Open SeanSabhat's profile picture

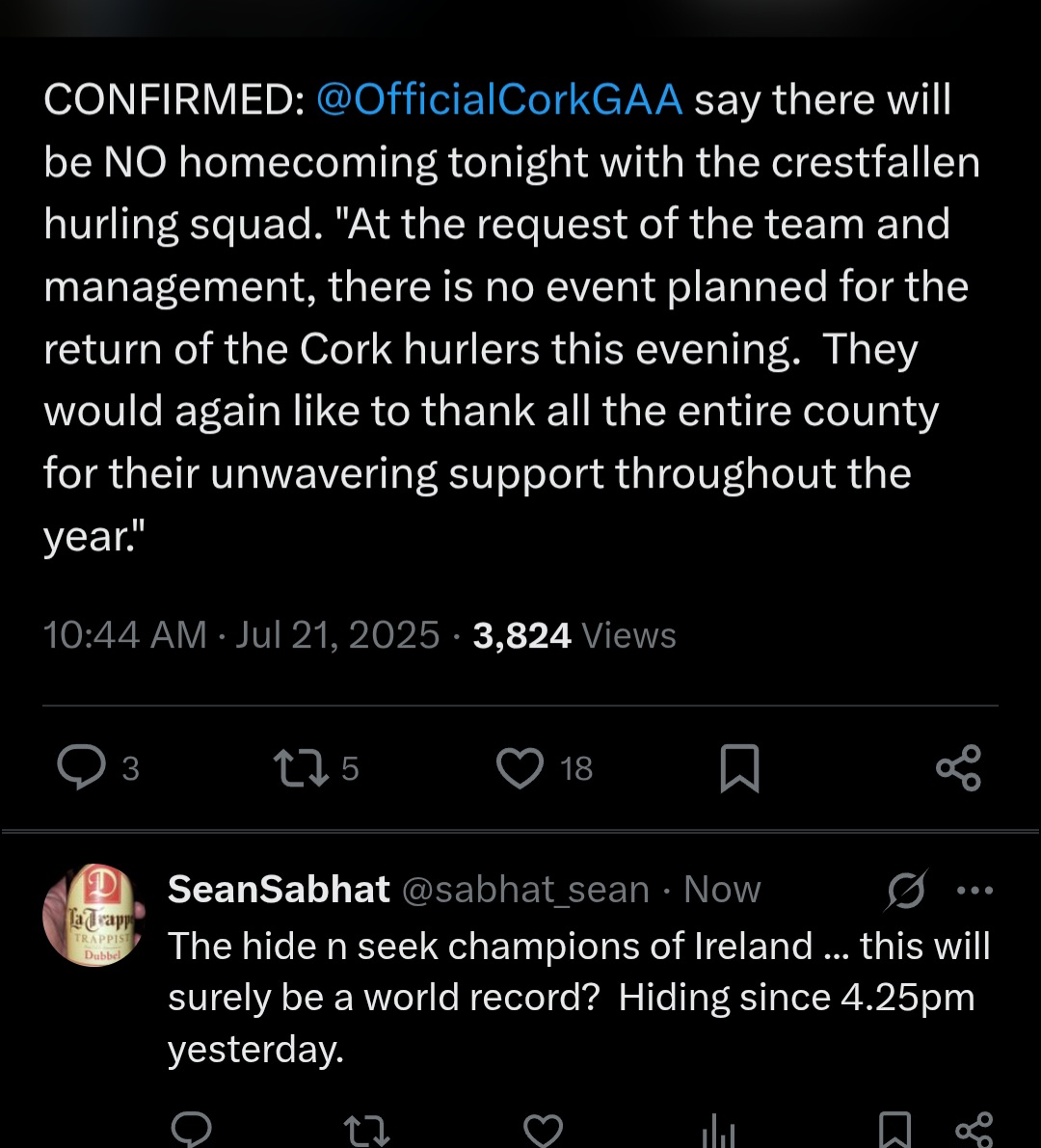pos(93,915)
